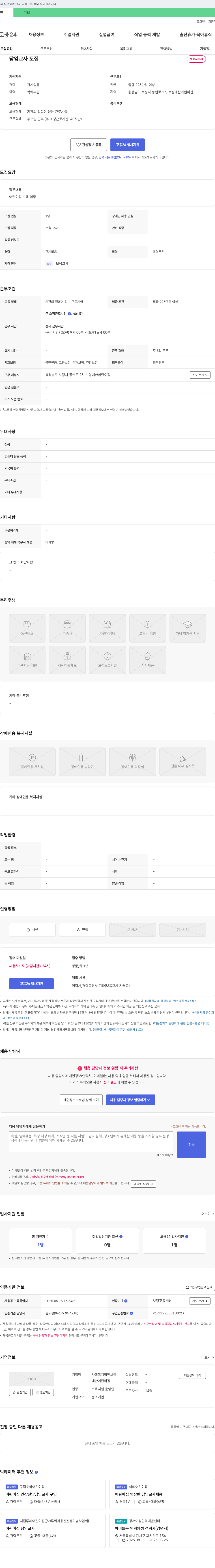This screenshot has height=1568, width=215.
Task: Click the 자녀 학자금 지원 icon
Action: 188,628
